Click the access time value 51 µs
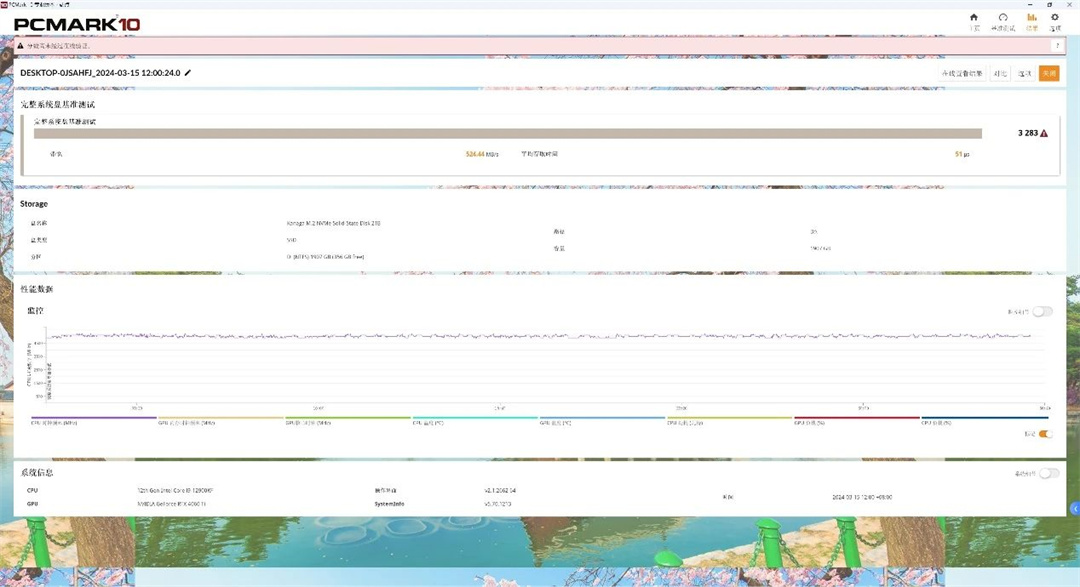The width and height of the screenshot is (1080, 587). tap(962, 154)
